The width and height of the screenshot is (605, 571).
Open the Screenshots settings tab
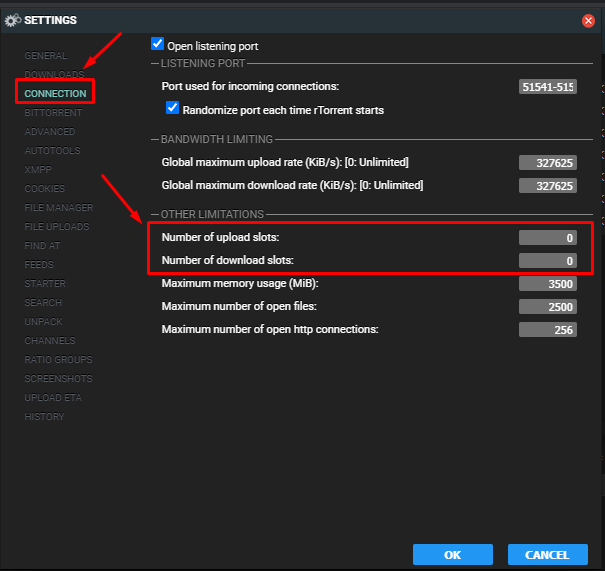58,378
